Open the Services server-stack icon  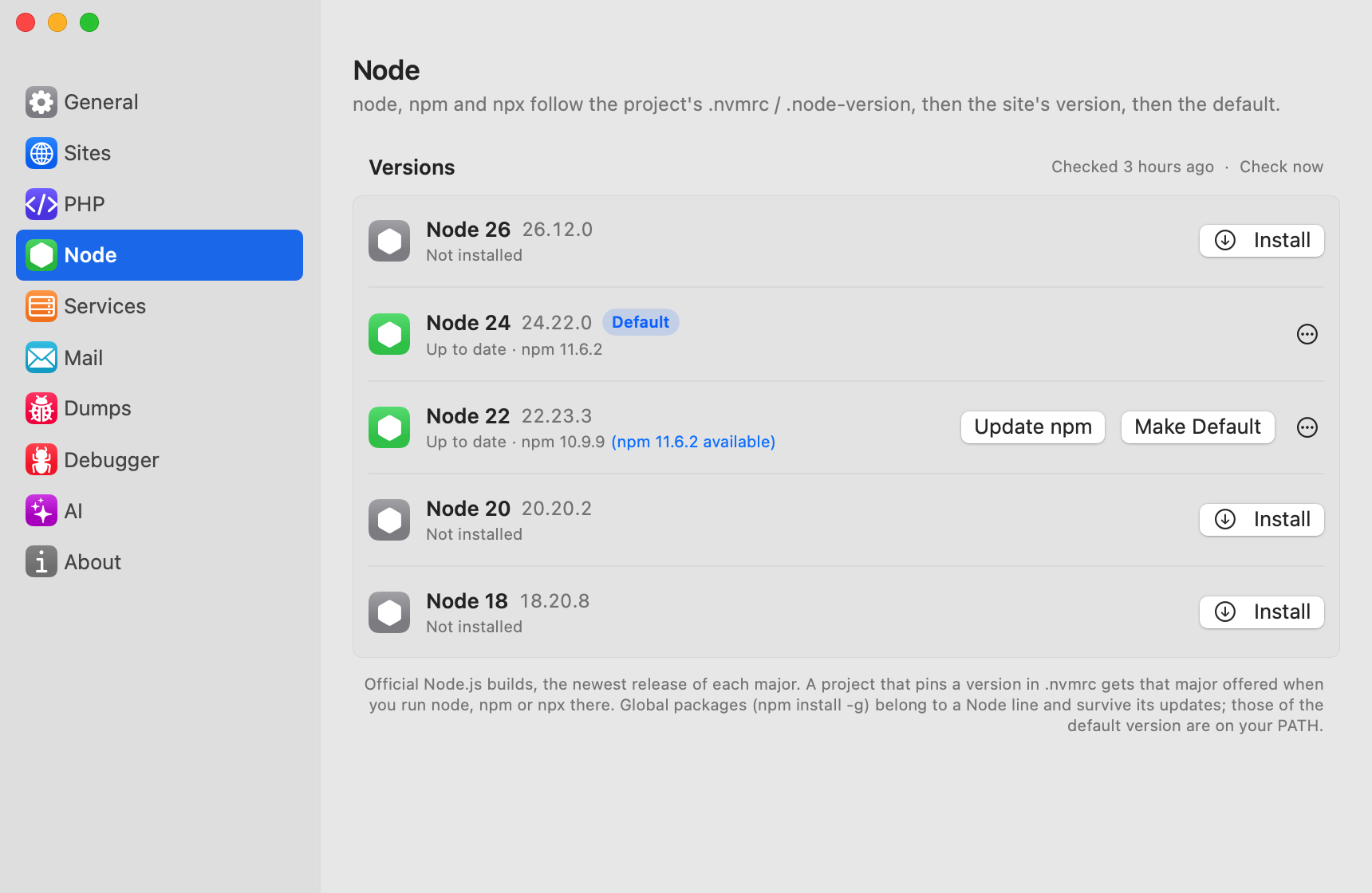41,306
